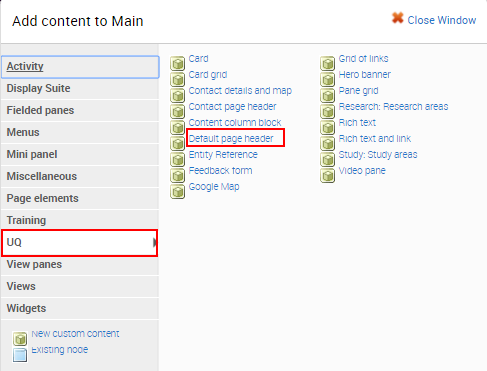Choose the Research: Research areas link
This screenshot has height=371, width=487.
click(393, 107)
